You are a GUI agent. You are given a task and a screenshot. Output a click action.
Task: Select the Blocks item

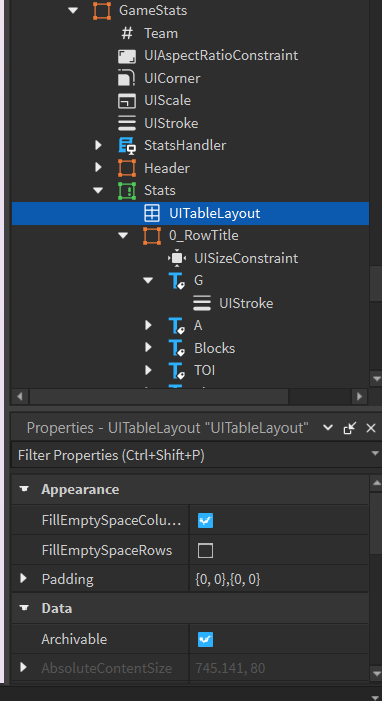[x=214, y=349]
